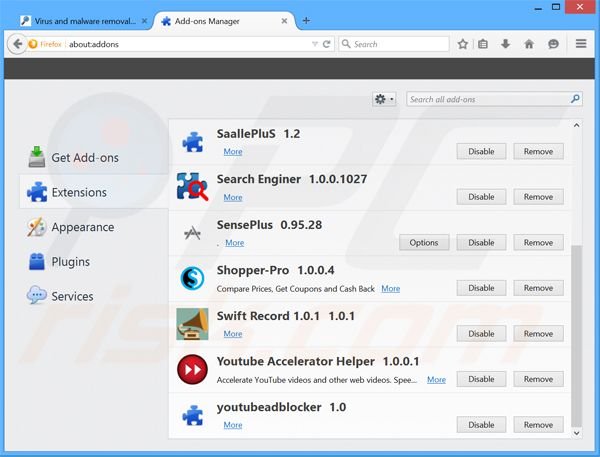This screenshot has height=457, width=600.
Task: Click More link under SaallePluS
Action: click(233, 152)
